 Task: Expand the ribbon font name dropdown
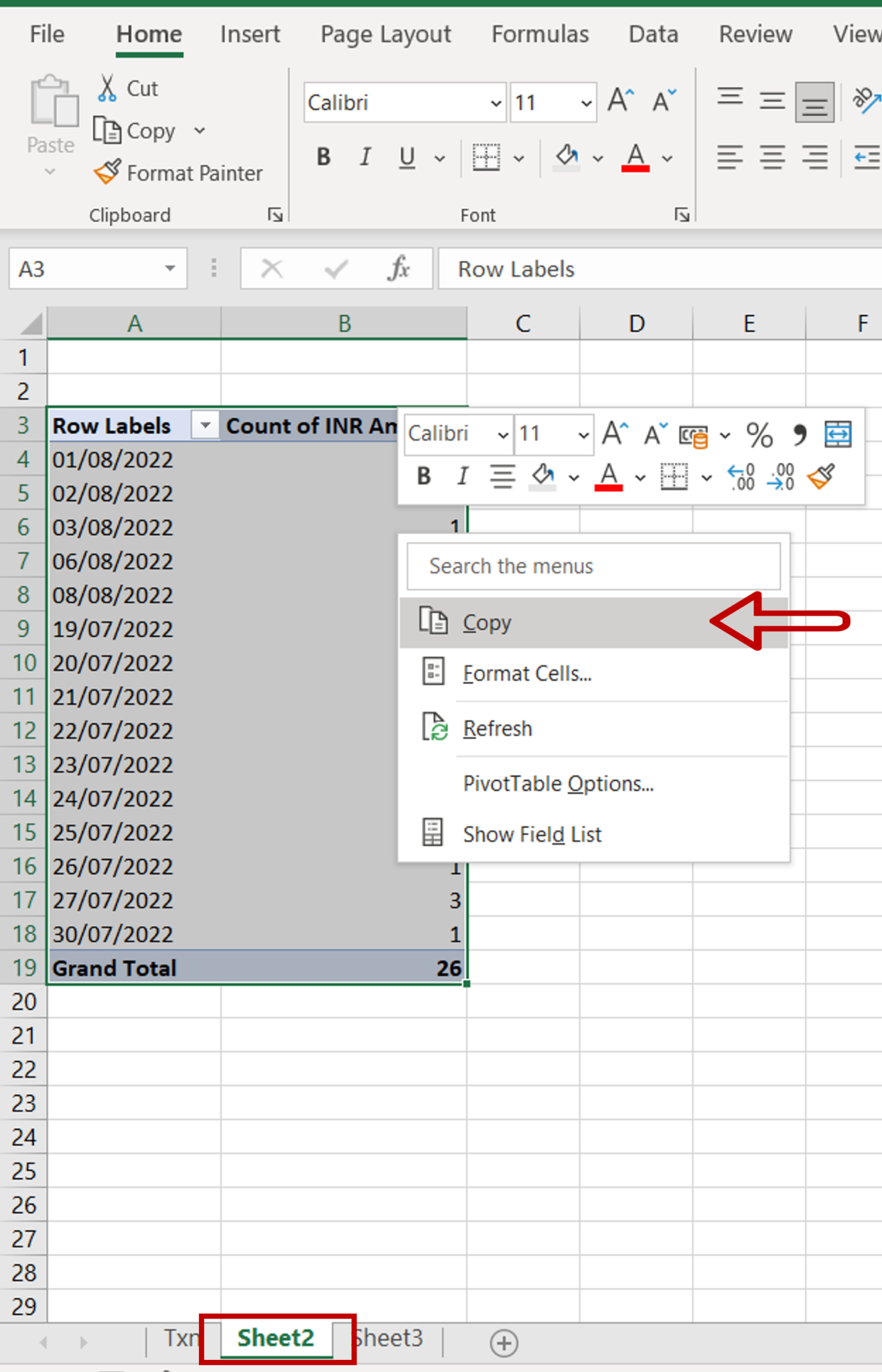tap(496, 103)
